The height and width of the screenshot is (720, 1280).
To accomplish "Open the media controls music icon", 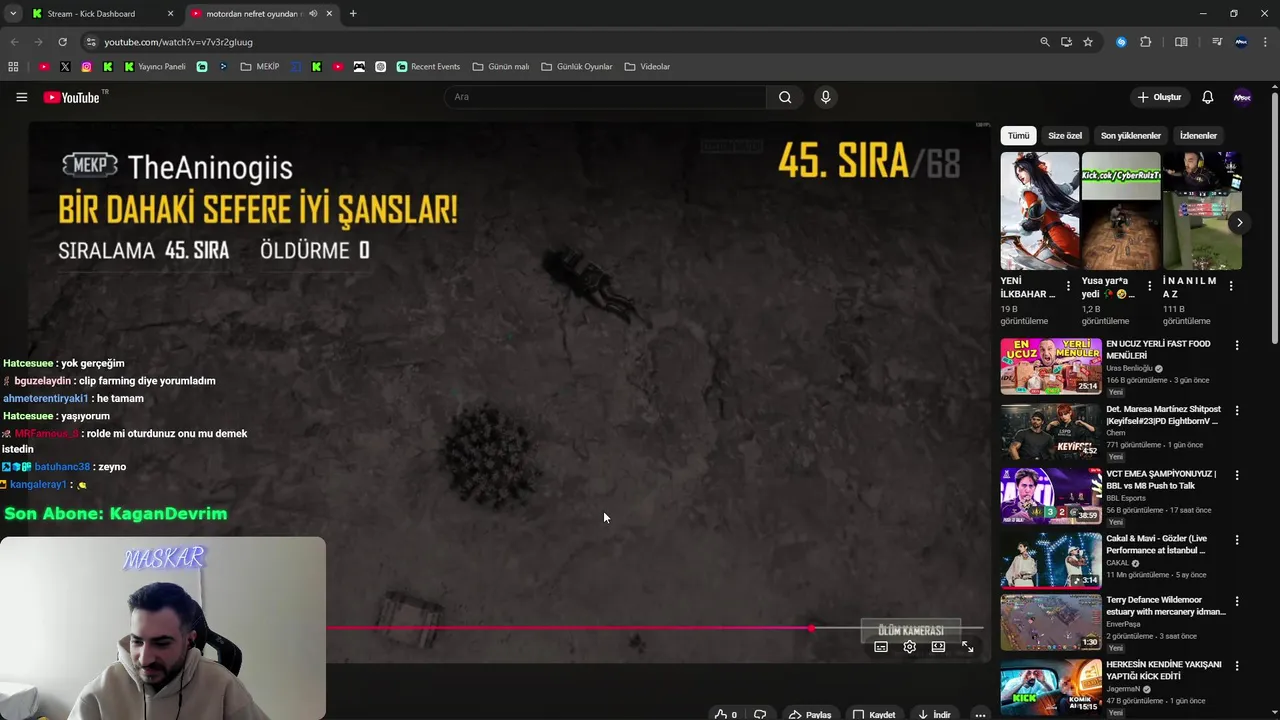I will 1217,42.
